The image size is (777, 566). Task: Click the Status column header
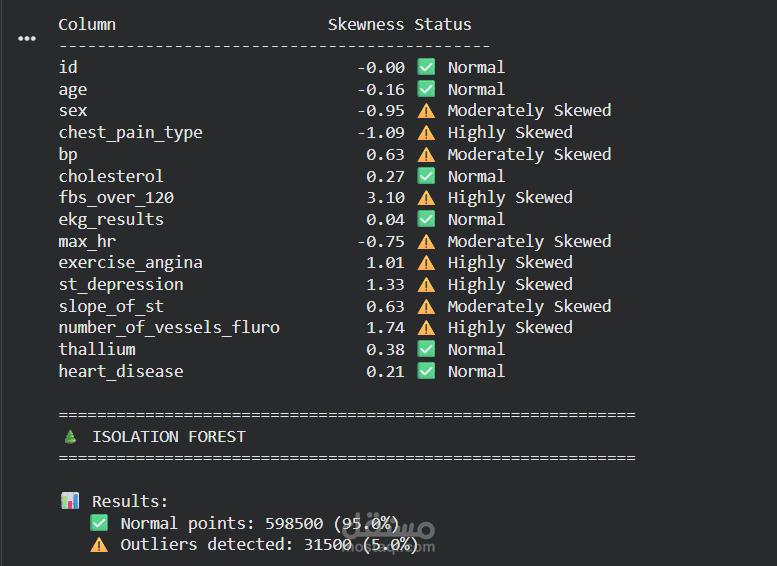click(x=443, y=24)
